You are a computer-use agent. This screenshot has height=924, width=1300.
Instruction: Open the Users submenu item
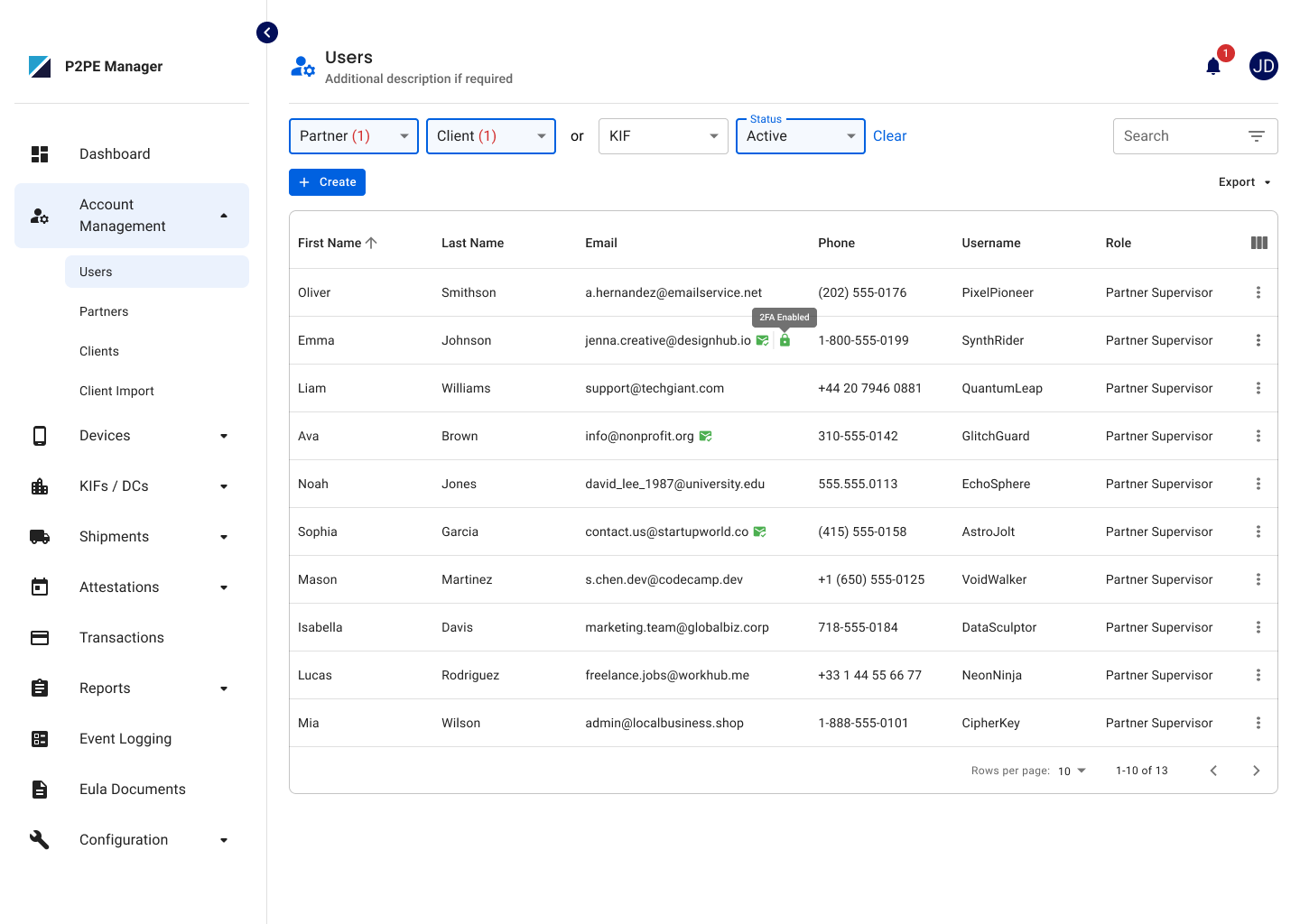(157, 272)
